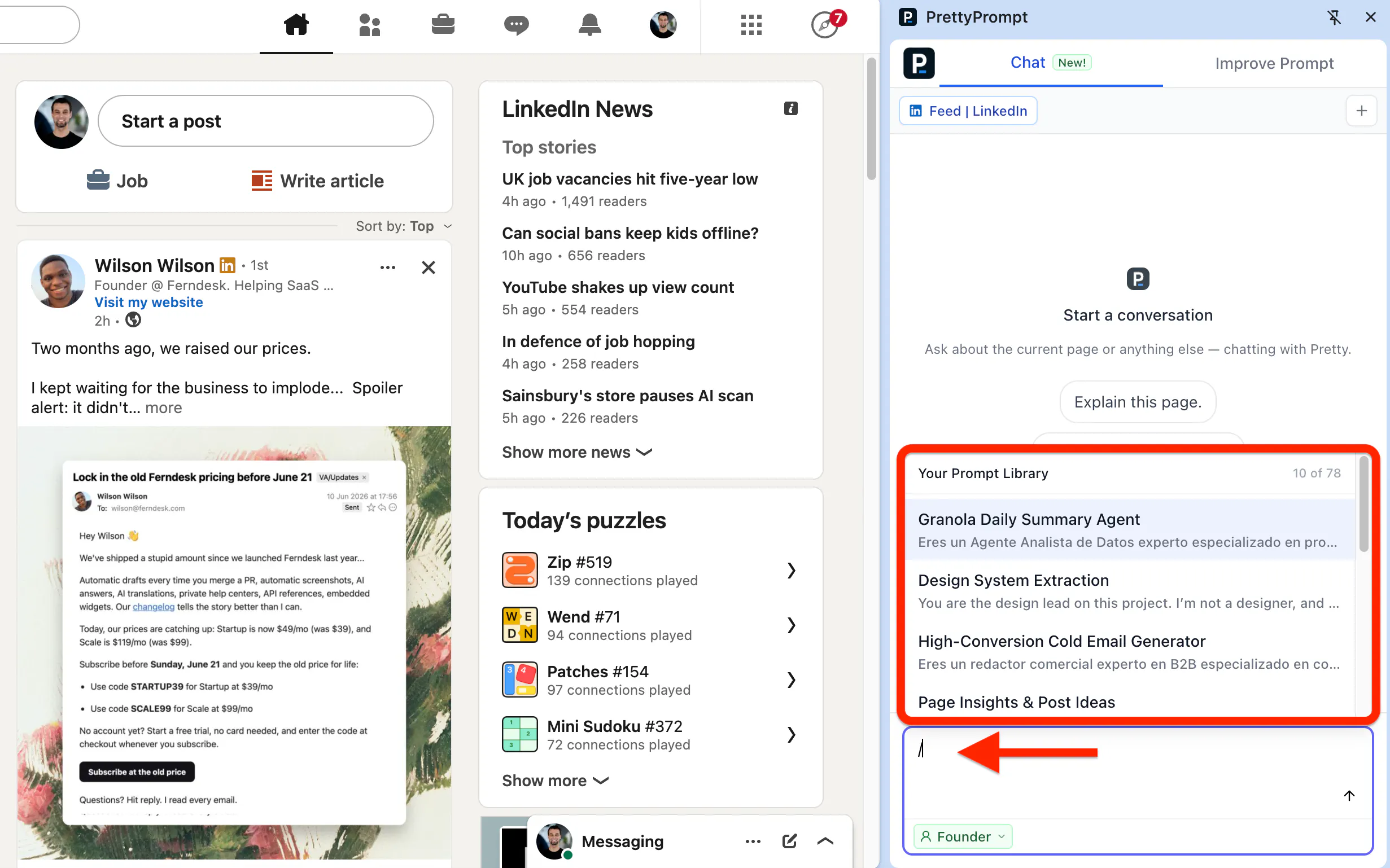Click Start a post button

point(265,121)
